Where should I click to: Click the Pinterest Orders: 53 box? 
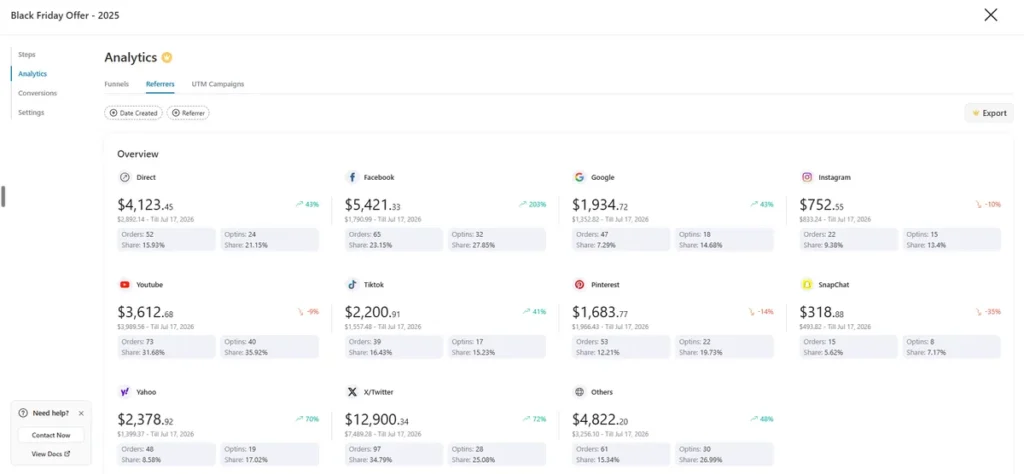[x=621, y=347]
